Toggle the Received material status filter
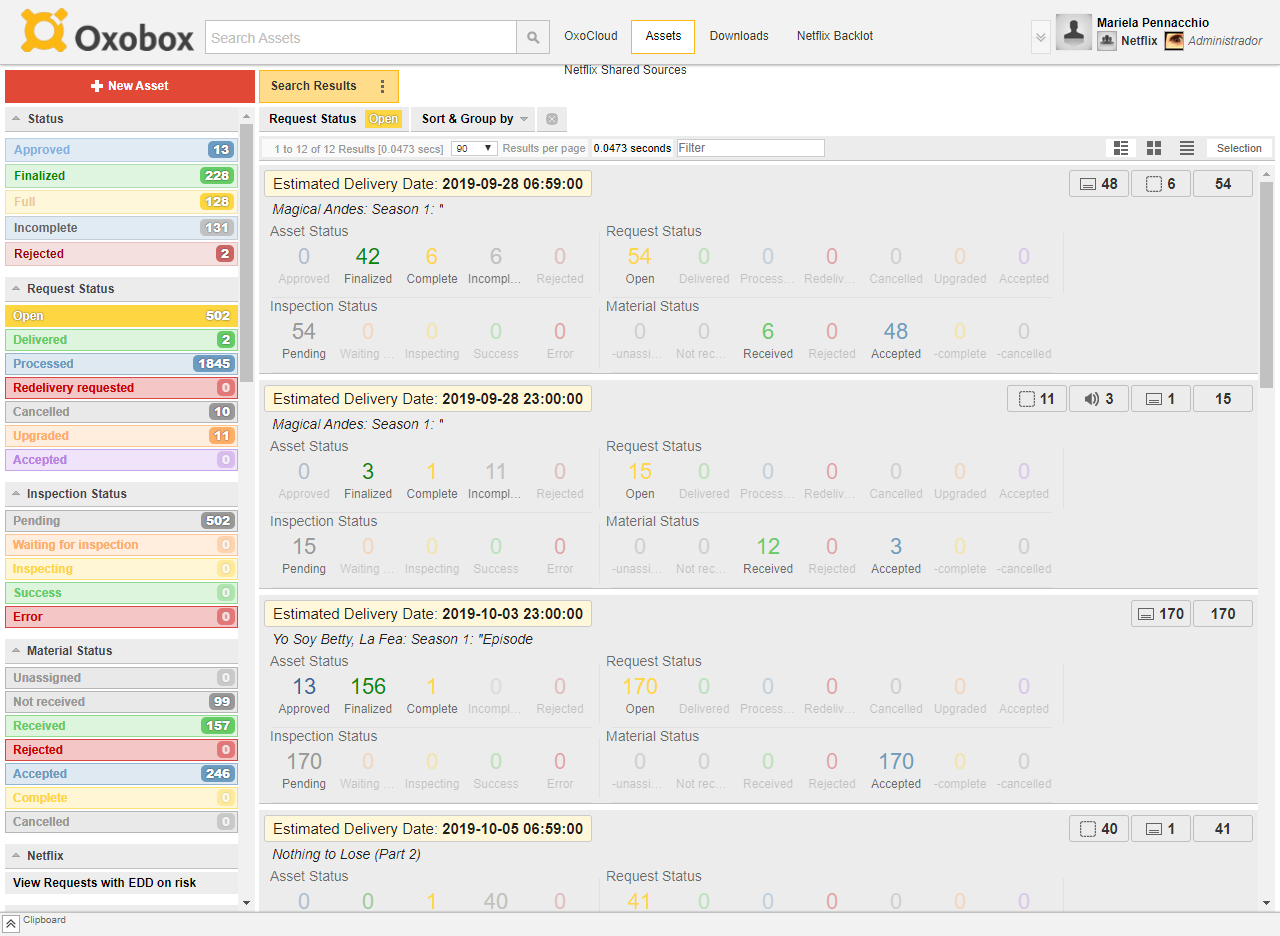Image resolution: width=1280 pixels, height=936 pixels. [121, 726]
